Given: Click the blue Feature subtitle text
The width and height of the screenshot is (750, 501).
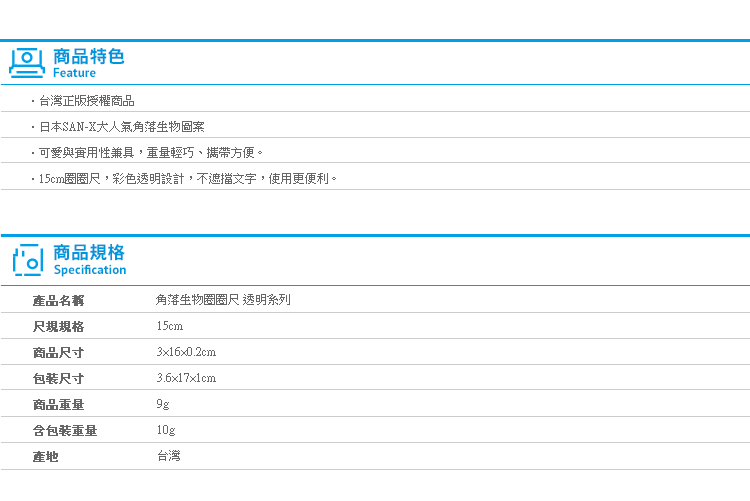Looking at the screenshot, I should click(x=74, y=73).
